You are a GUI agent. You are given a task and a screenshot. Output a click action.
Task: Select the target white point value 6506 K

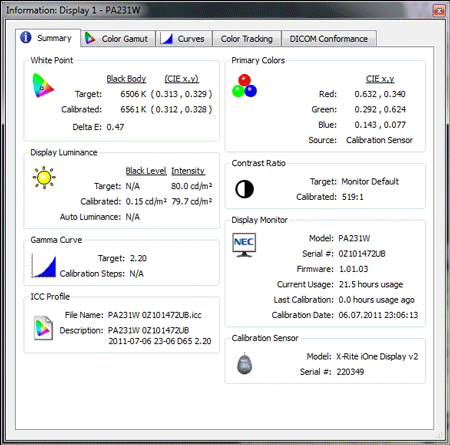click(x=133, y=94)
